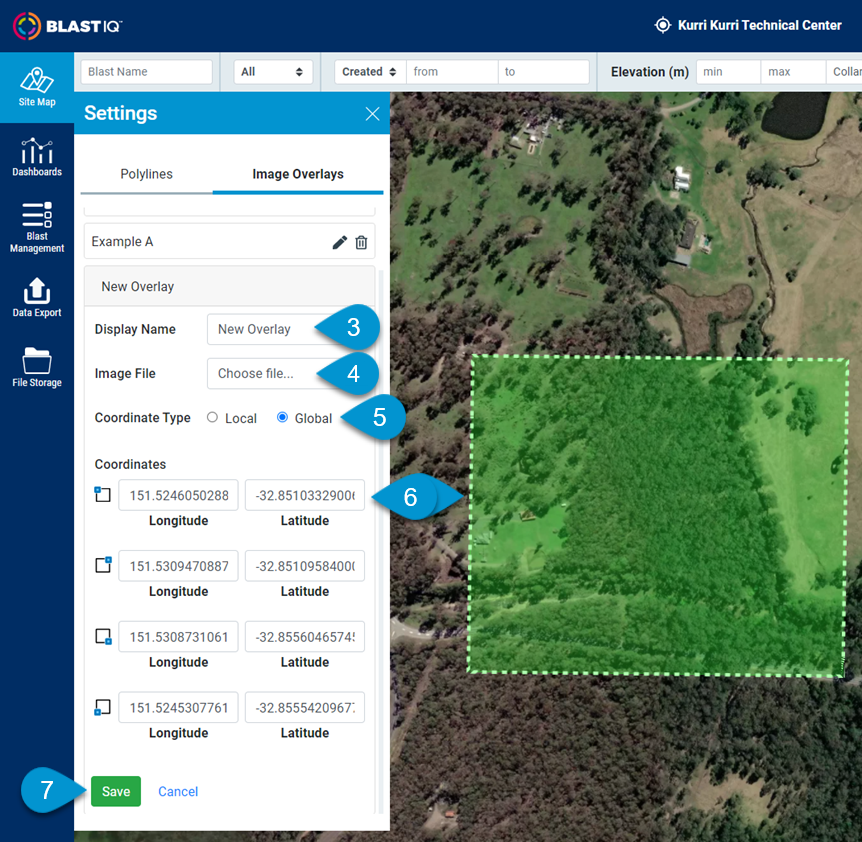Image resolution: width=862 pixels, height=842 pixels.
Task: Edit the Example A overlay
Action: tap(340, 242)
